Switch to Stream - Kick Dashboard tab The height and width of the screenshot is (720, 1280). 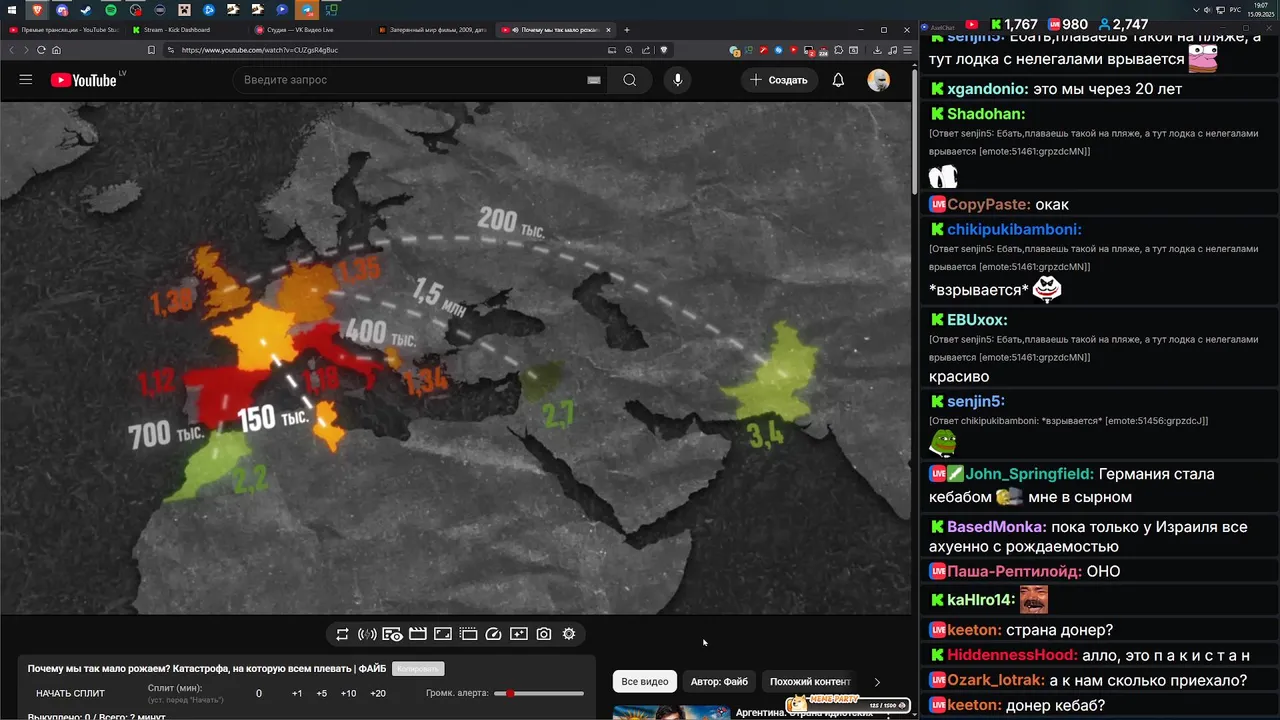(x=187, y=30)
